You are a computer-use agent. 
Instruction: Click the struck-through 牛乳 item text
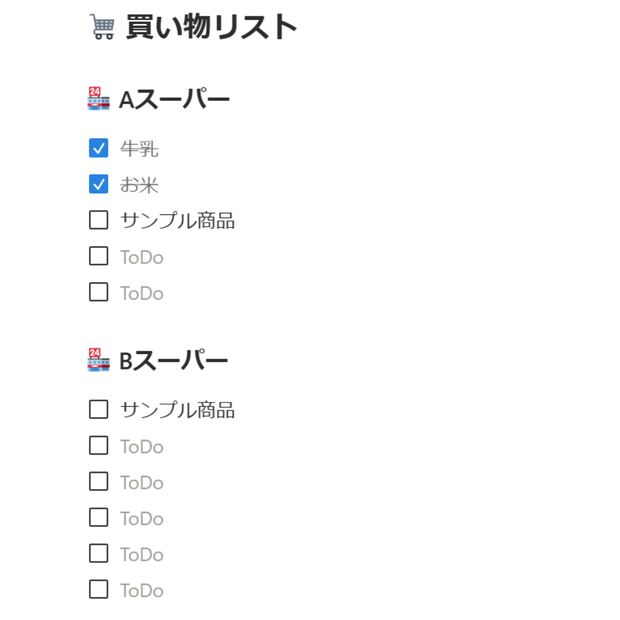click(x=140, y=149)
